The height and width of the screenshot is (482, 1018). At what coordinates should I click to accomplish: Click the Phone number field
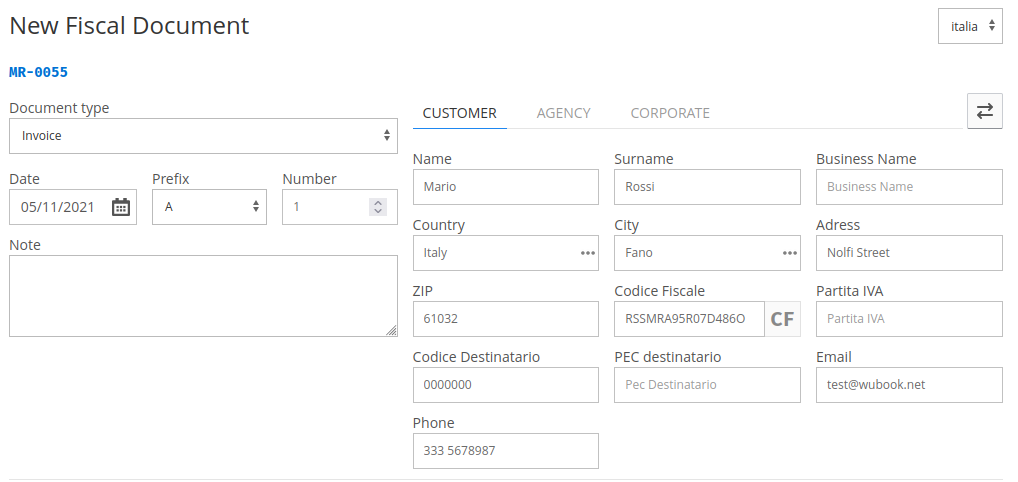tap(505, 451)
